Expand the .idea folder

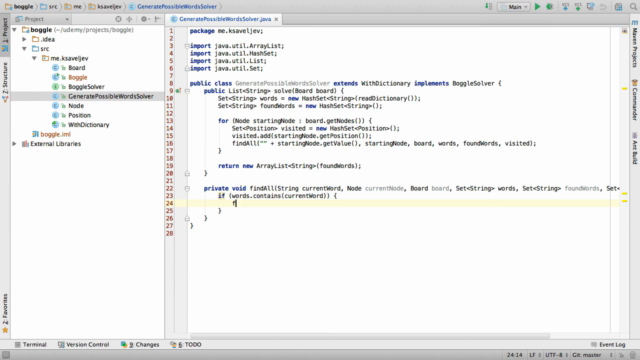[24, 39]
